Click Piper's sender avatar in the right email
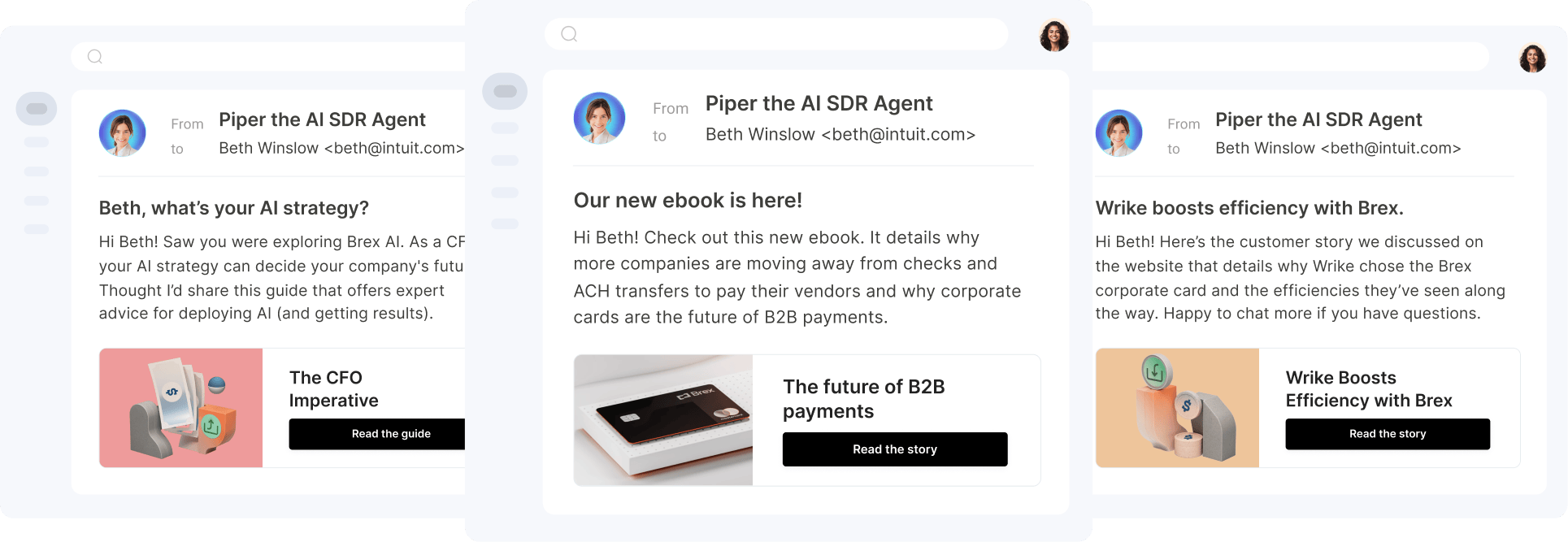 tap(1118, 133)
